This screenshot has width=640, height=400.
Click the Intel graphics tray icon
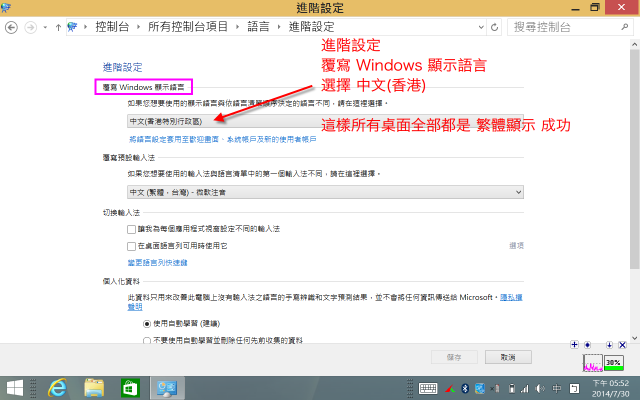click(480, 388)
